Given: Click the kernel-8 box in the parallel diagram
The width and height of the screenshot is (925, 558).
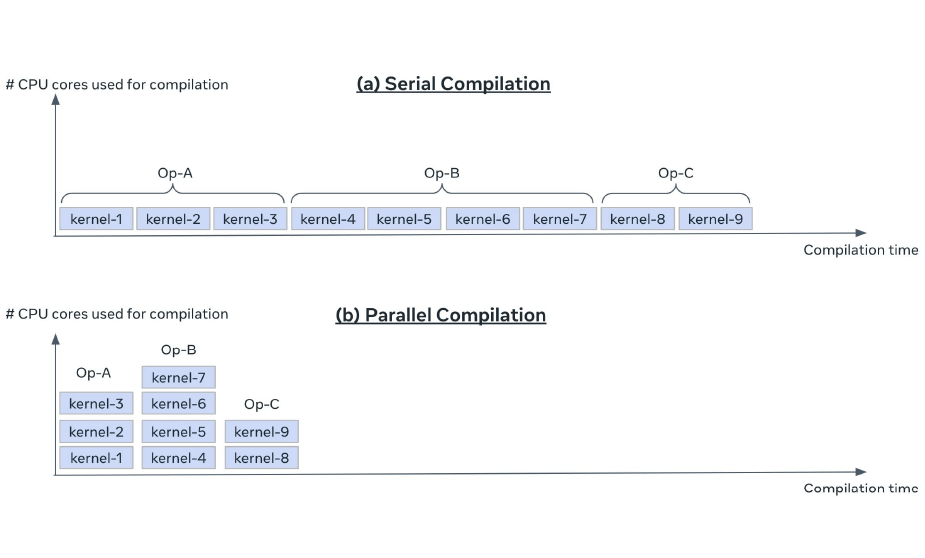Looking at the screenshot, I should coord(262,458).
